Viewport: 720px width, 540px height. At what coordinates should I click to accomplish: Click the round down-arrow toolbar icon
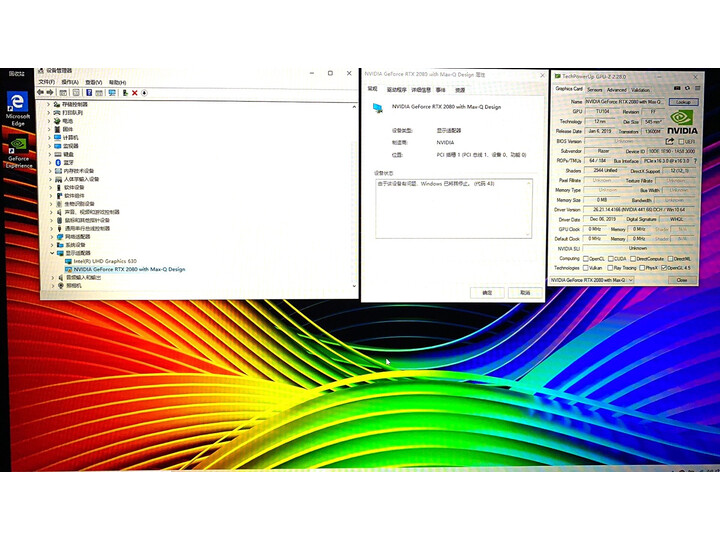pos(144,93)
